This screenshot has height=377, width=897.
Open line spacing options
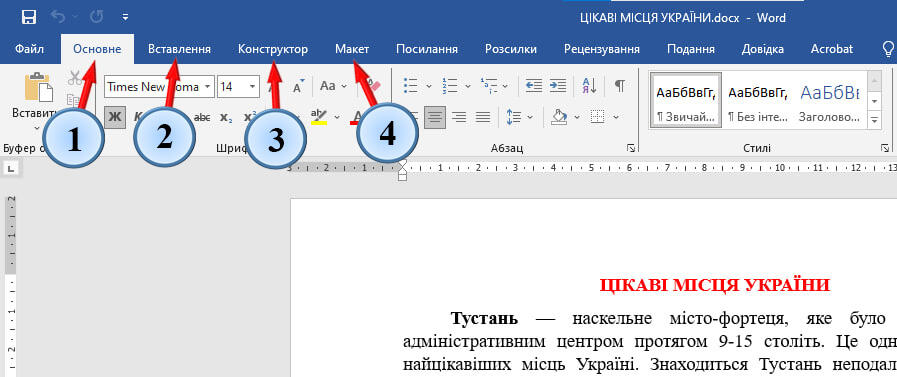[514, 117]
